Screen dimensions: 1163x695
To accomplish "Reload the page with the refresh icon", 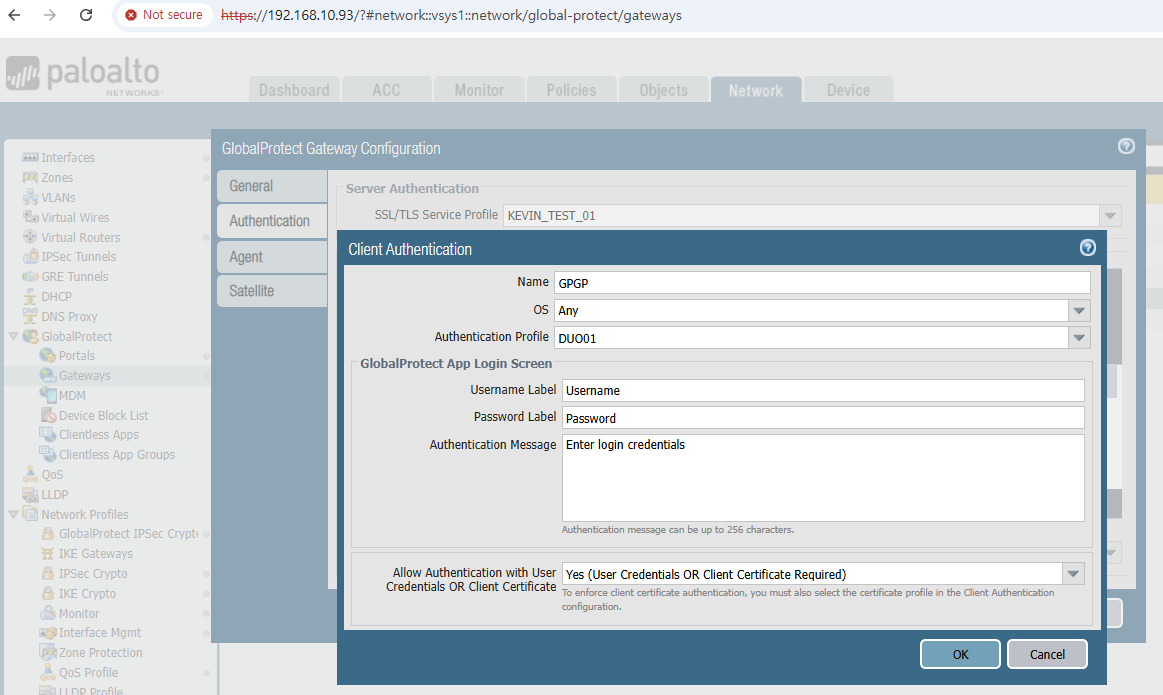I will coord(86,15).
